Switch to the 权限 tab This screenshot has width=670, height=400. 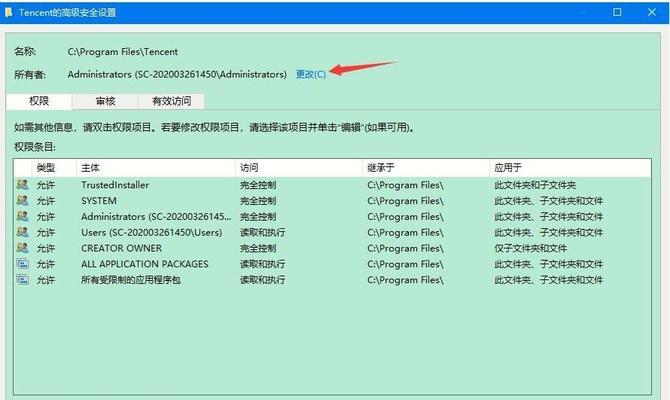tap(39, 101)
